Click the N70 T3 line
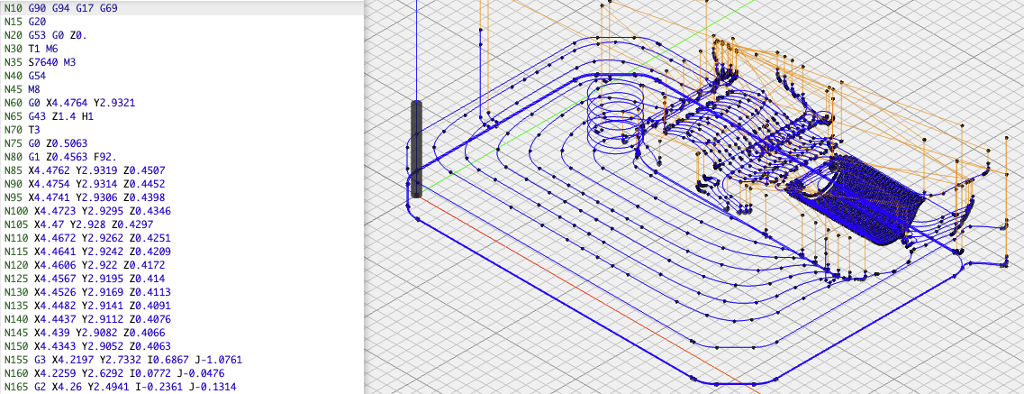This screenshot has width=1024, height=394. tap(182, 130)
